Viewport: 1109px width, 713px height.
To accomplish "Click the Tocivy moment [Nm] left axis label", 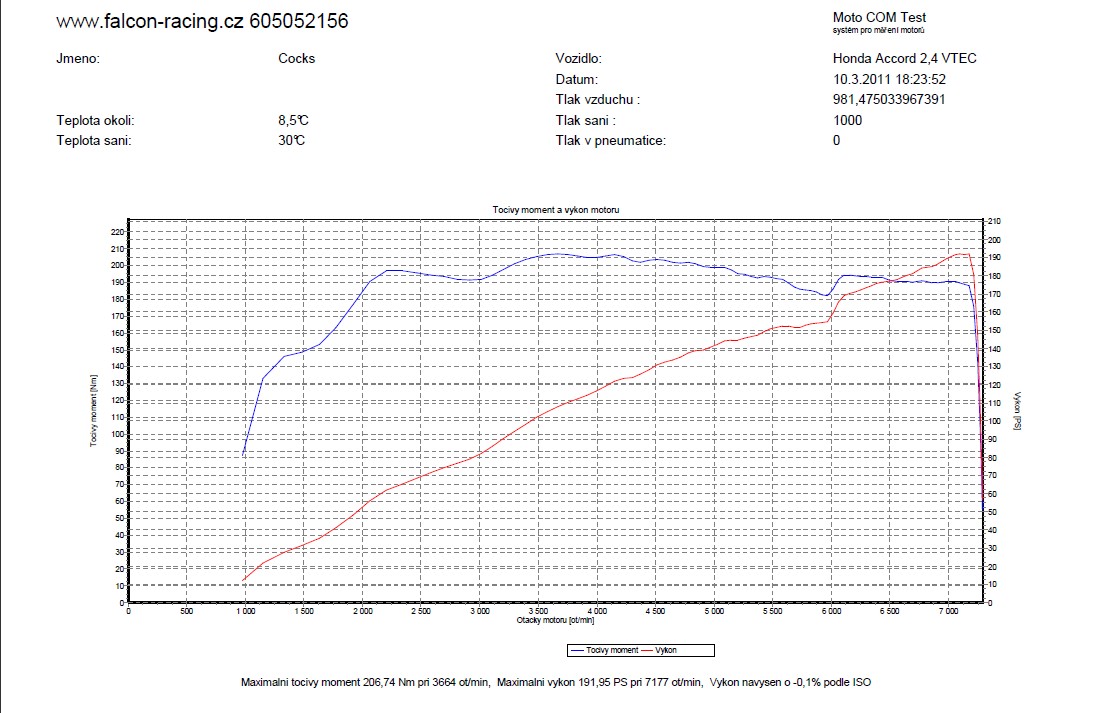I will coord(94,411).
